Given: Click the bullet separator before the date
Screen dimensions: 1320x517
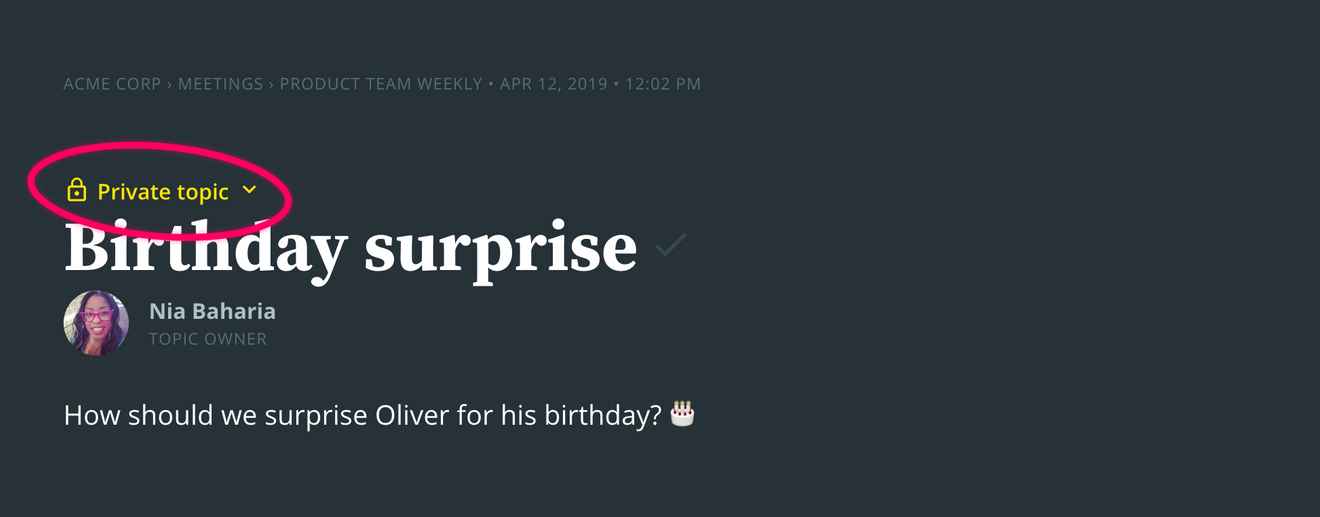Looking at the screenshot, I should [491, 84].
